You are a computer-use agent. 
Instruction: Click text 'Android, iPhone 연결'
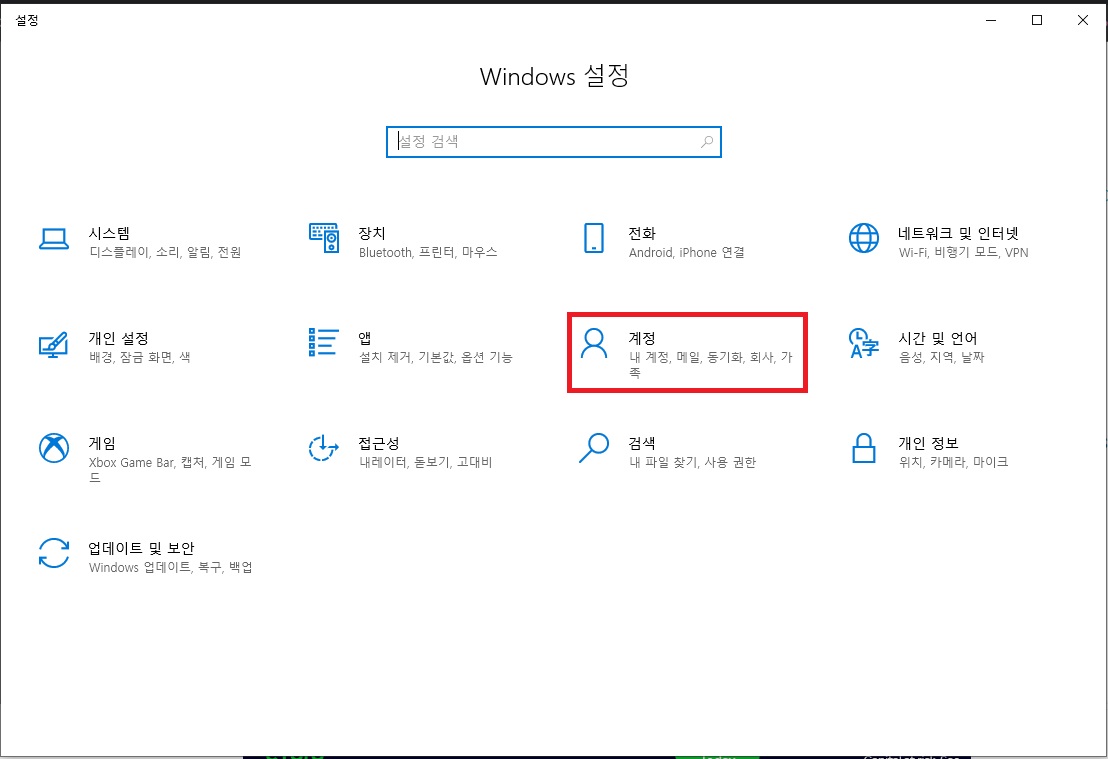click(686, 252)
